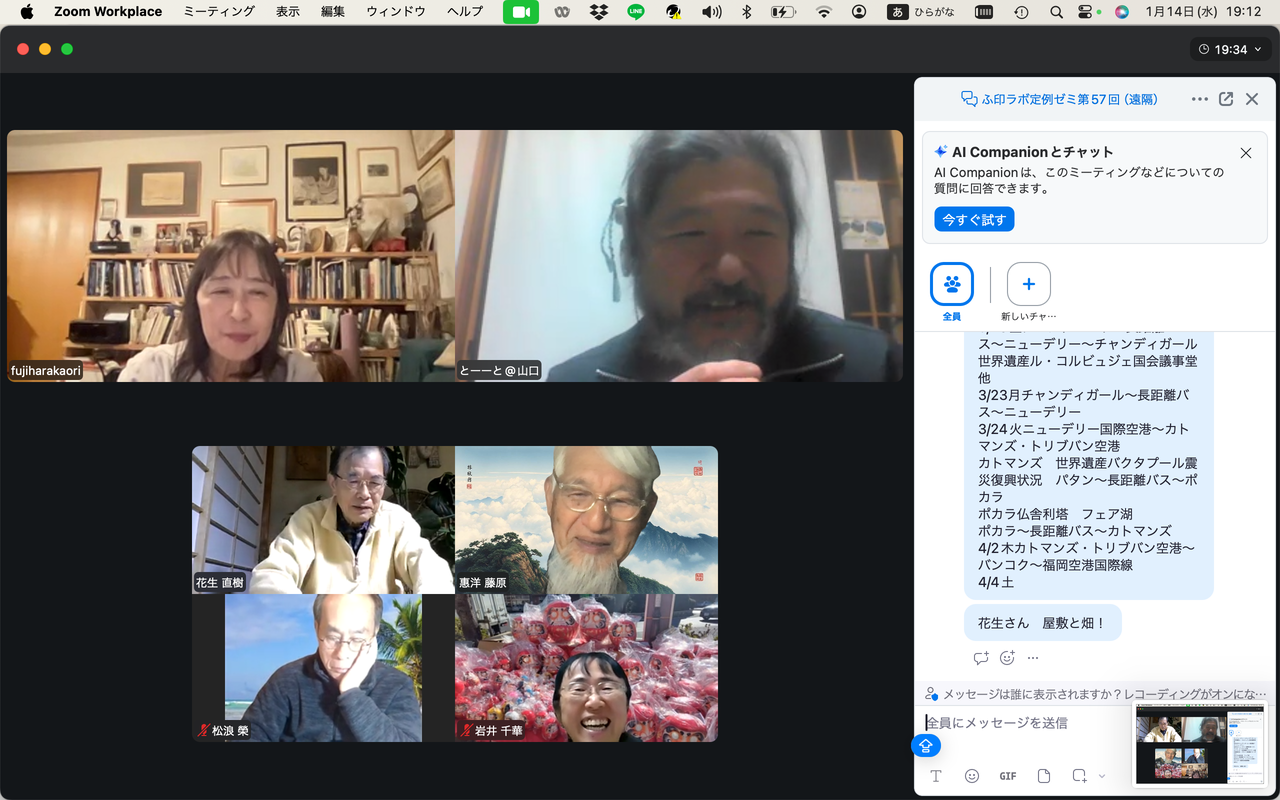The width and height of the screenshot is (1280, 800).
Task: Pop out the chat panel into a window
Action: point(1226,99)
